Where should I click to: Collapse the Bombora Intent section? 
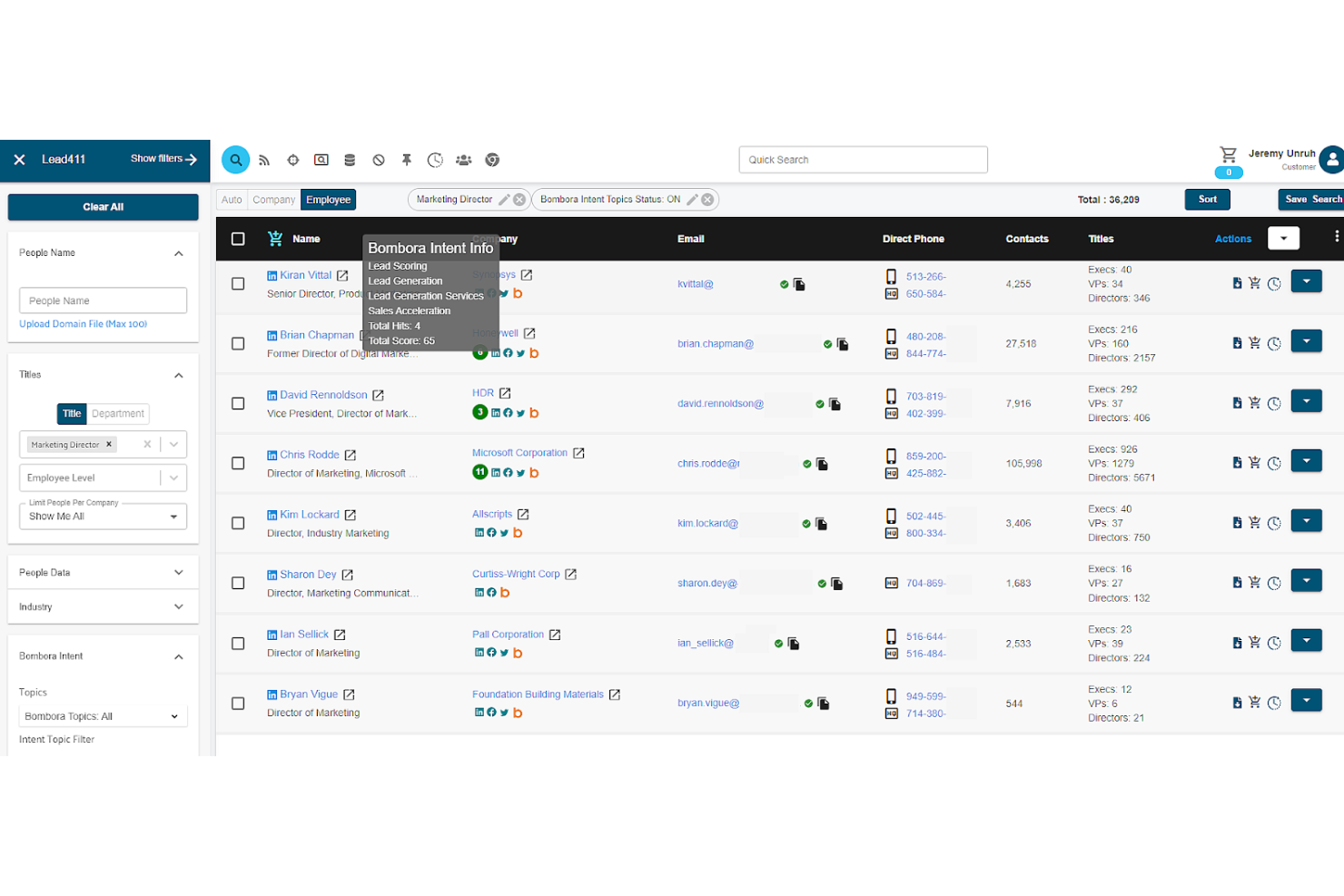[x=179, y=656]
